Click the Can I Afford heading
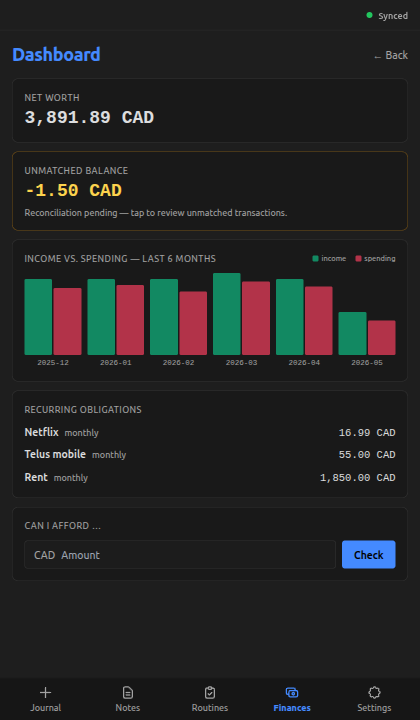This screenshot has height=720, width=420. coord(62,526)
